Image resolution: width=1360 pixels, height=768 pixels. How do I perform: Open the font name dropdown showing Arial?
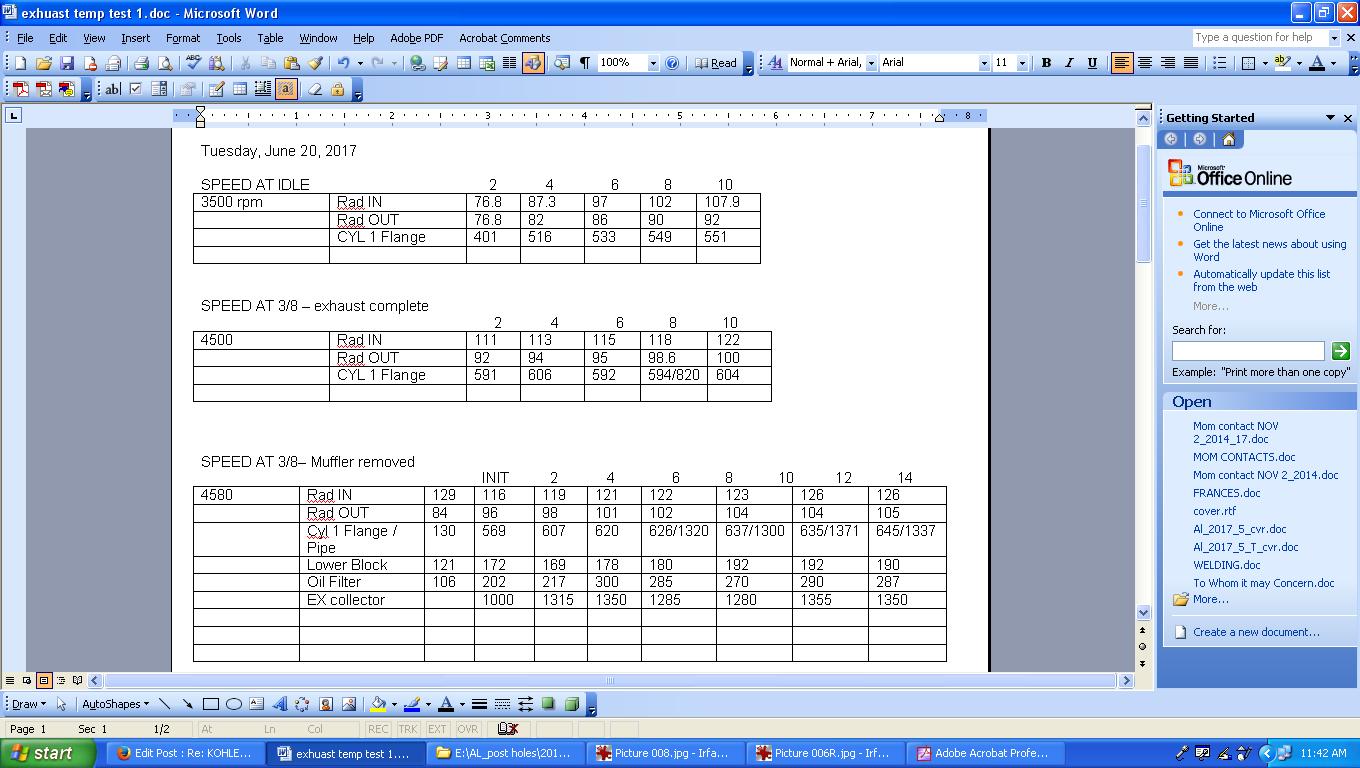point(984,63)
